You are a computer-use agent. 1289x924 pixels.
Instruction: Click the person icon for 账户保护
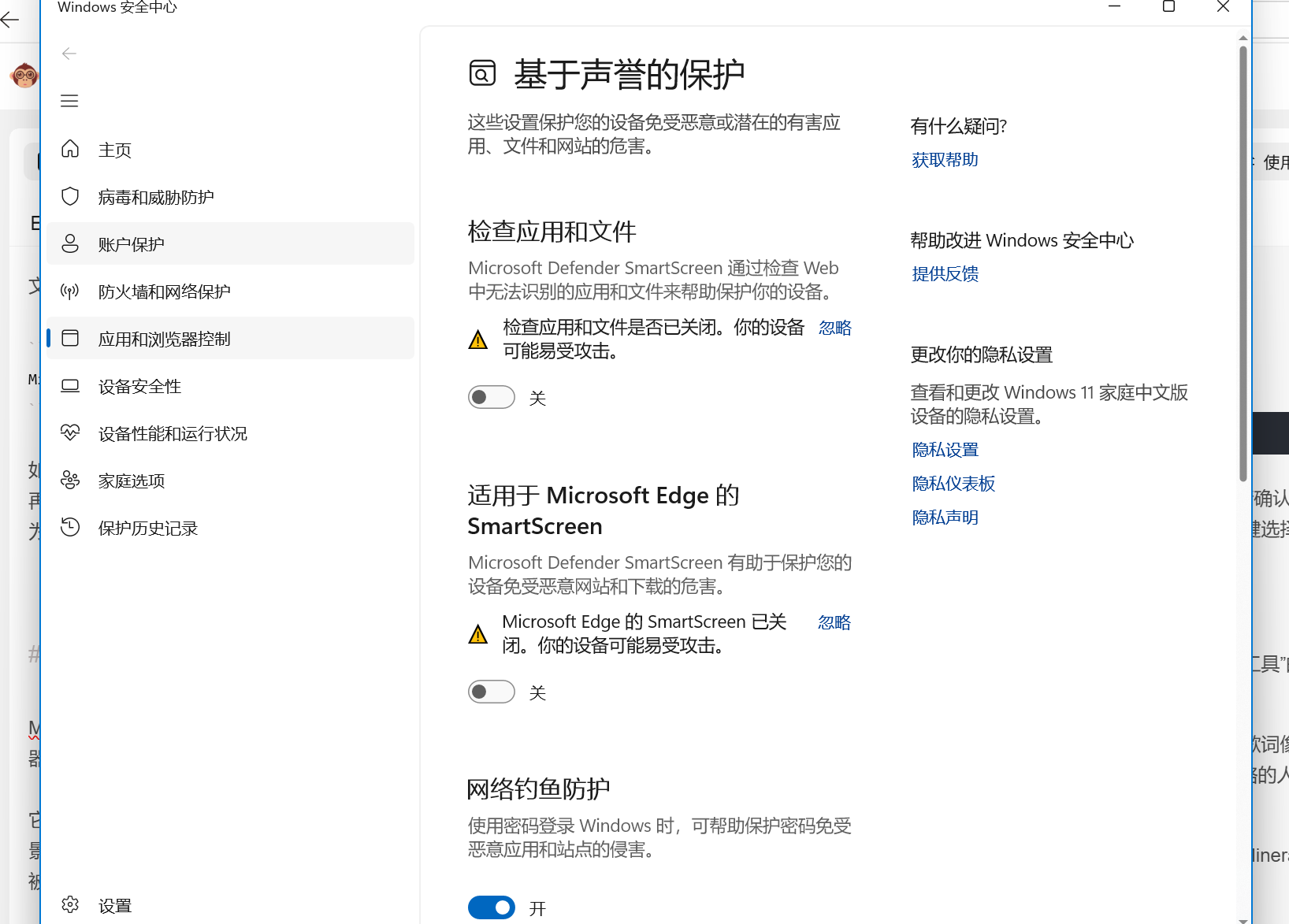coord(70,243)
